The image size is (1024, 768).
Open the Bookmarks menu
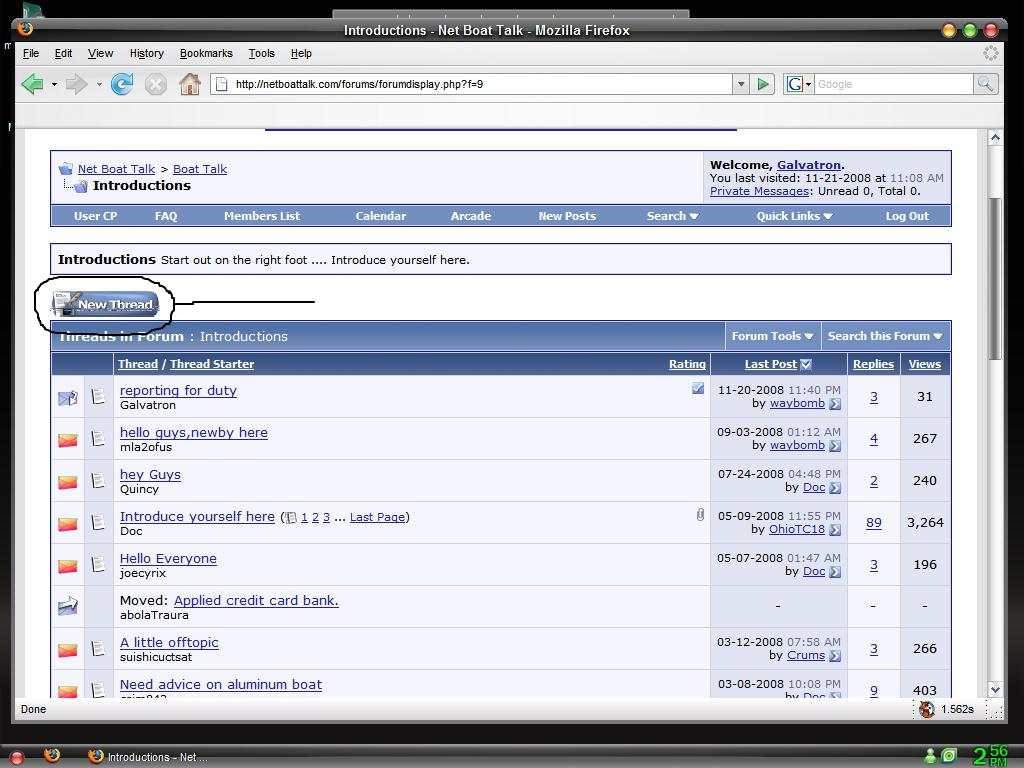click(206, 54)
